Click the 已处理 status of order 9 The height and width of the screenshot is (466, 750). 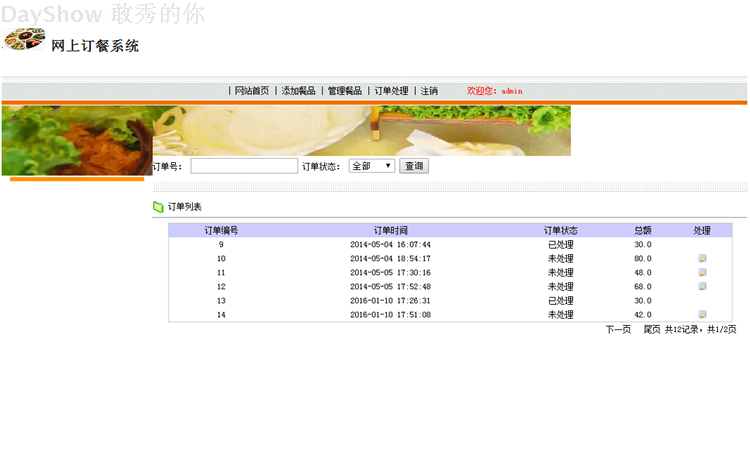[560, 244]
